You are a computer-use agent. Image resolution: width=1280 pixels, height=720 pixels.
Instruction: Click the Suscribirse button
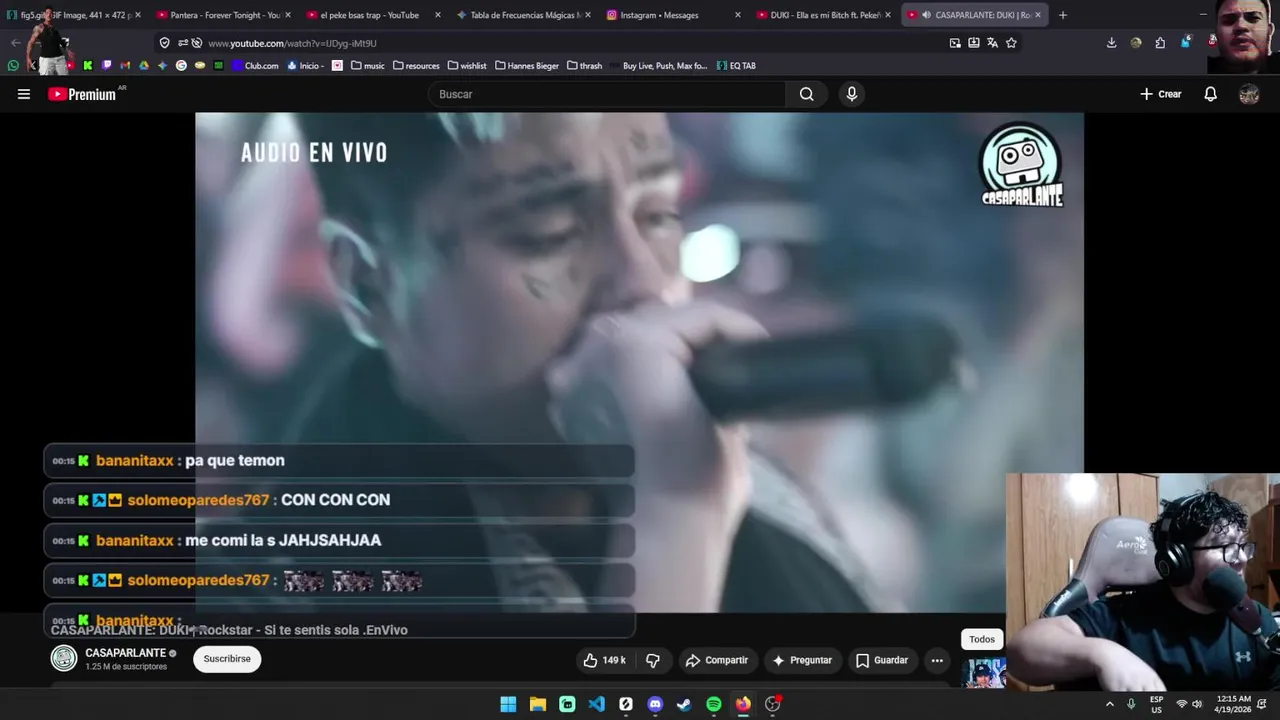click(x=227, y=659)
